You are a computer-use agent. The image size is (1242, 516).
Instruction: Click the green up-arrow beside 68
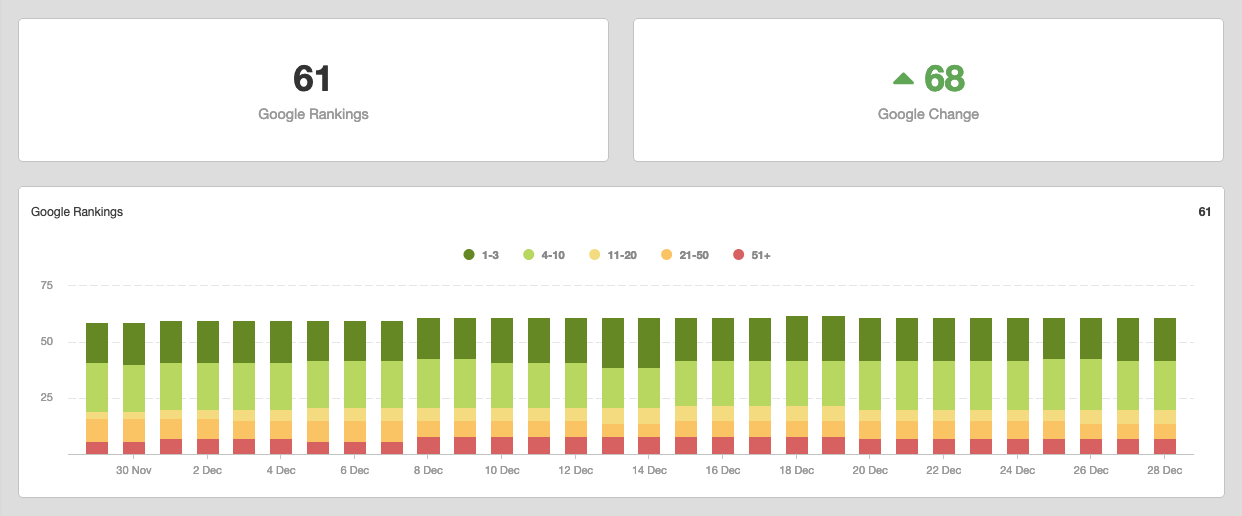point(903,78)
